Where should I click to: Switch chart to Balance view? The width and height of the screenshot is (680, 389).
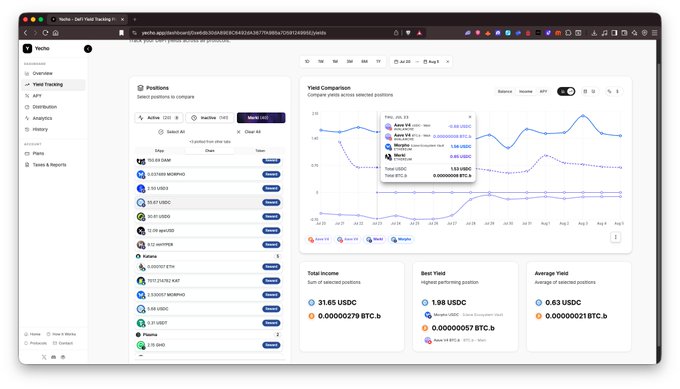click(x=505, y=92)
